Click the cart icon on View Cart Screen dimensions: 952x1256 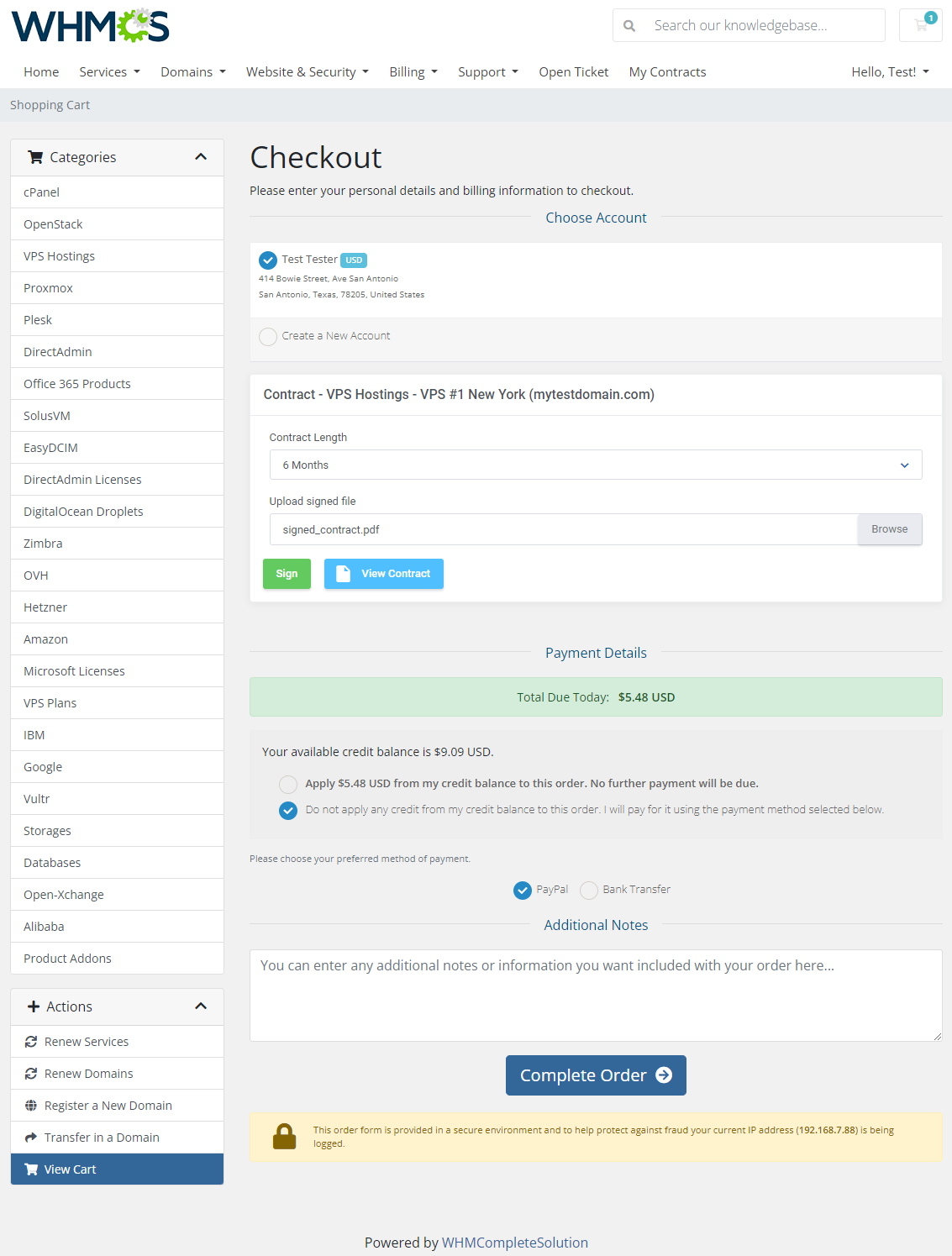pyautogui.click(x=31, y=1169)
